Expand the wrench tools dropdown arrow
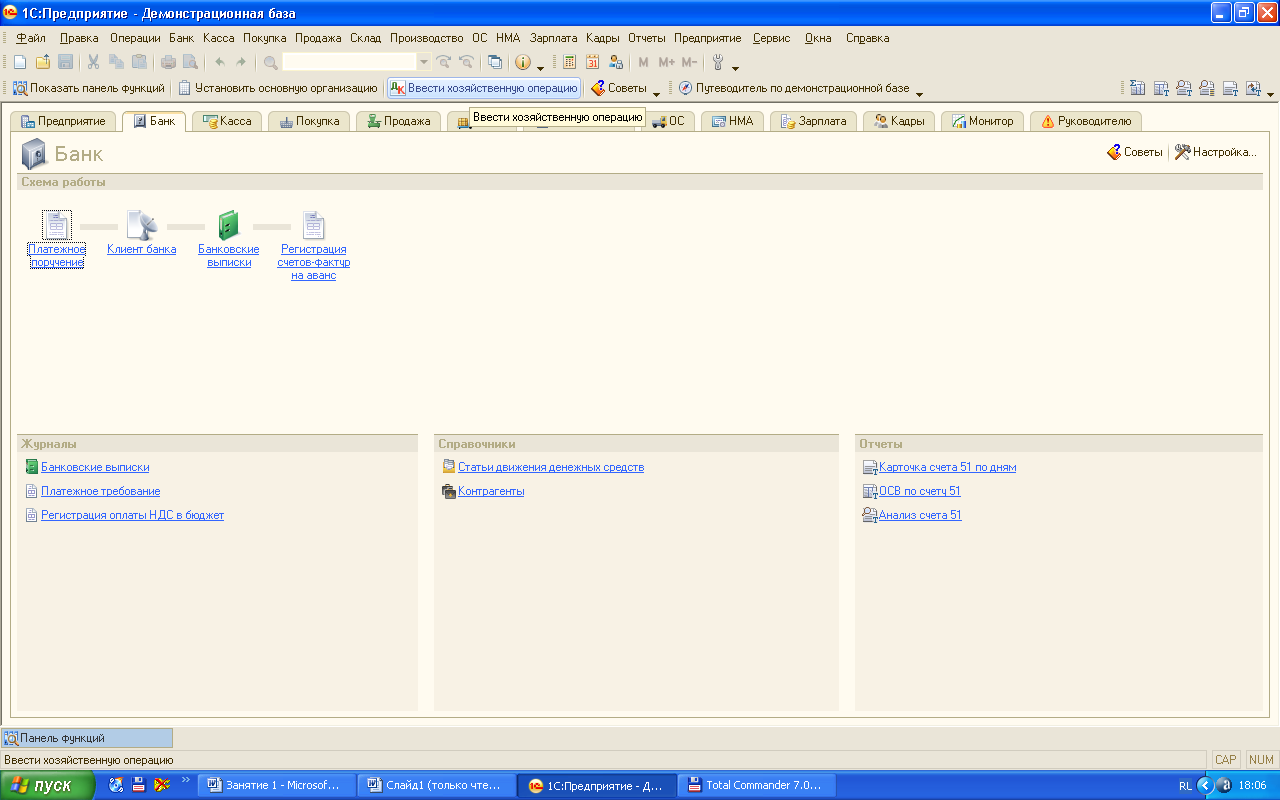1280x800 pixels. point(735,66)
